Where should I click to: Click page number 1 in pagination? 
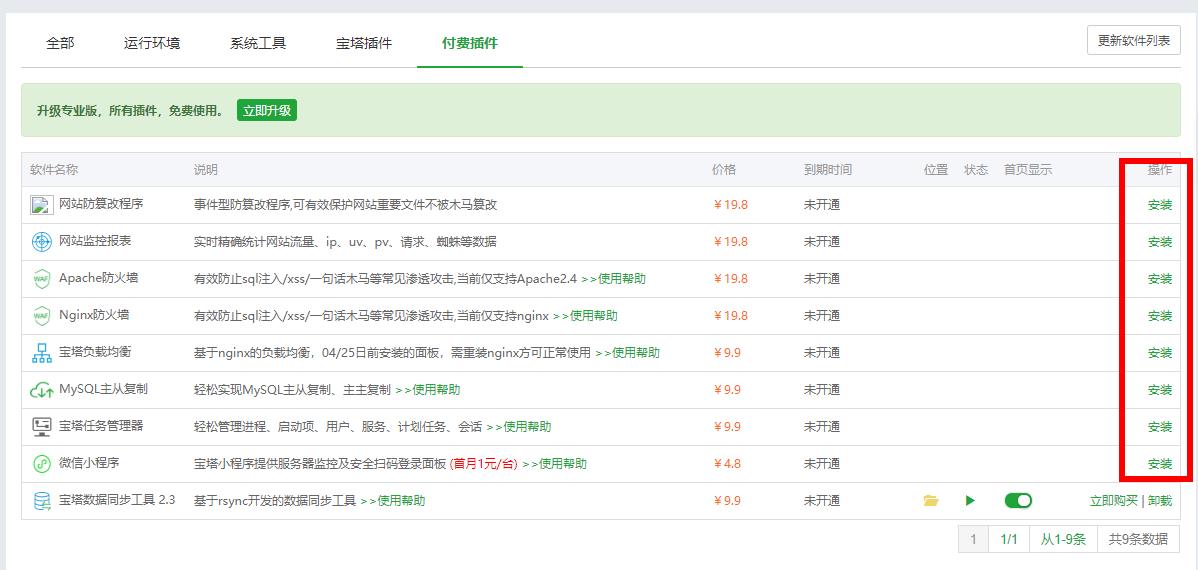[973, 539]
